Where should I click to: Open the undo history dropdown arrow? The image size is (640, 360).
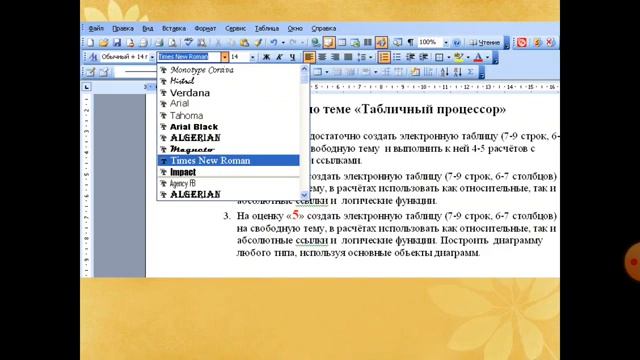[x=283, y=42]
